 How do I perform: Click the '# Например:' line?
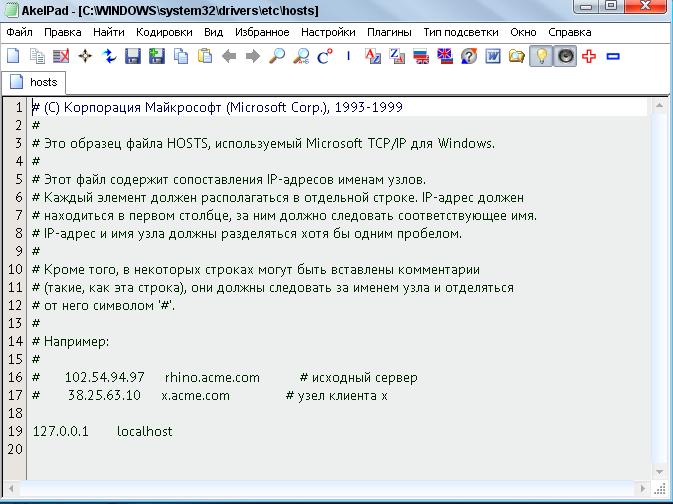pos(70,342)
